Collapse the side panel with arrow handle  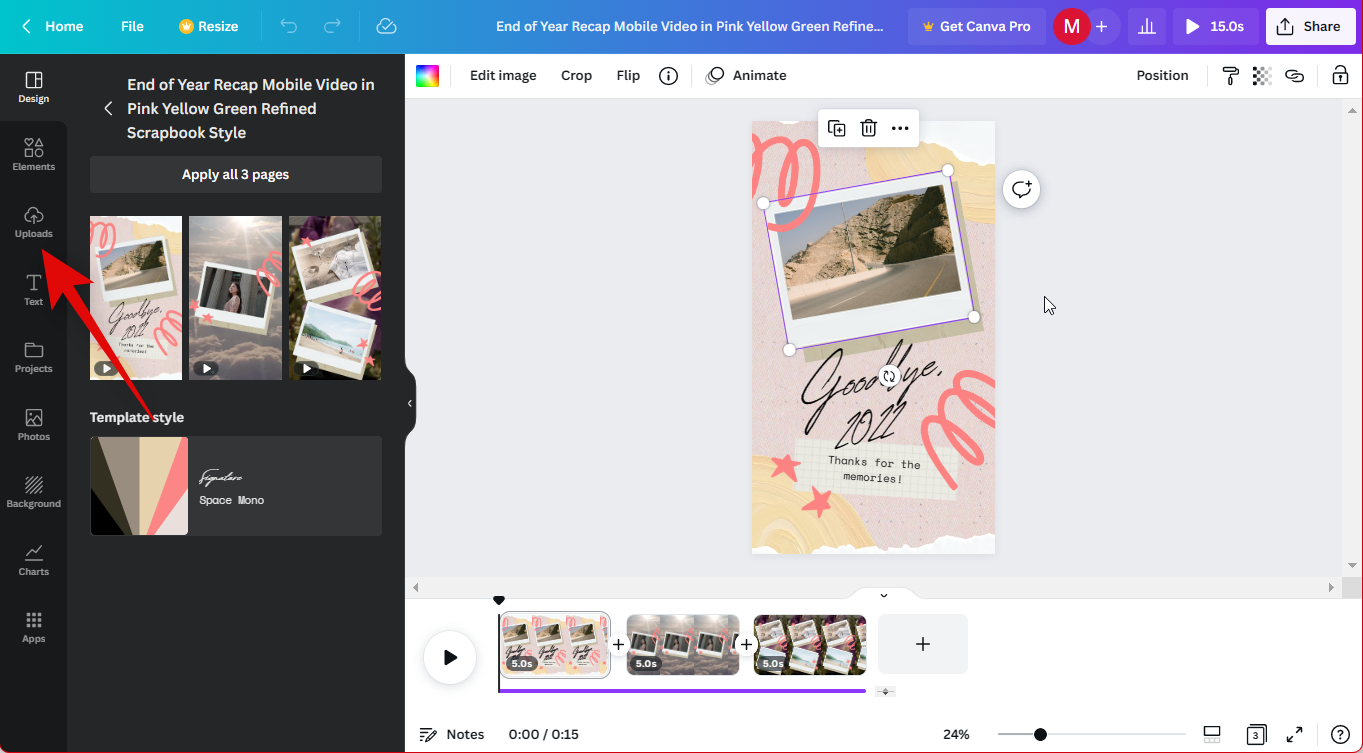410,403
